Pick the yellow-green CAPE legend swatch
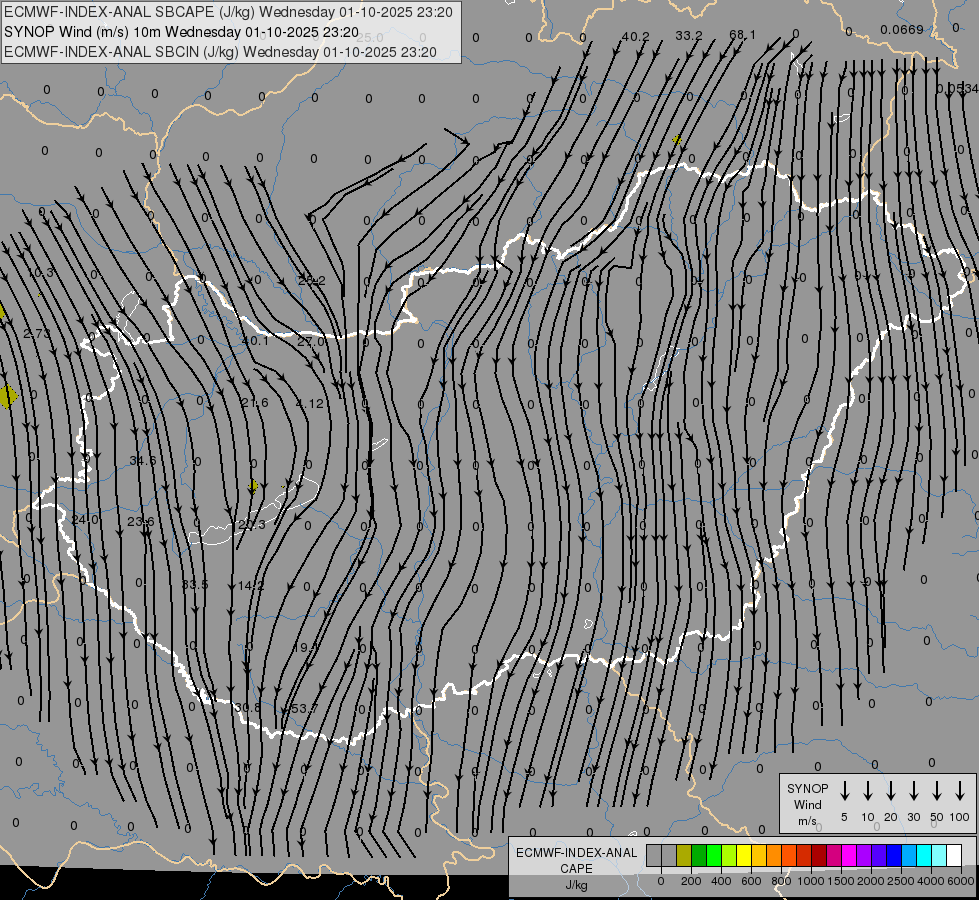 tap(729, 856)
